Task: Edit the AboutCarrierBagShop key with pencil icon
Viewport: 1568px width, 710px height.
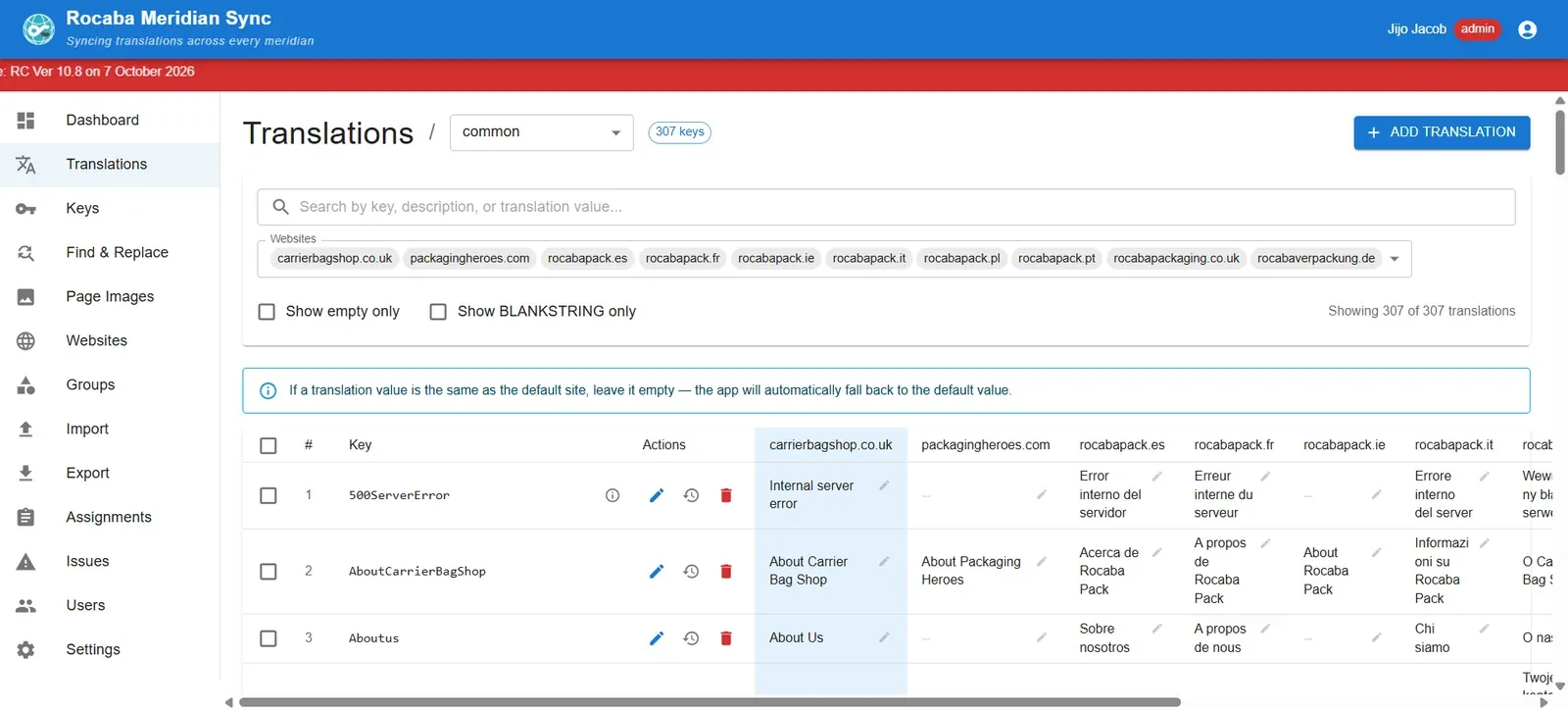Action: [657, 572]
